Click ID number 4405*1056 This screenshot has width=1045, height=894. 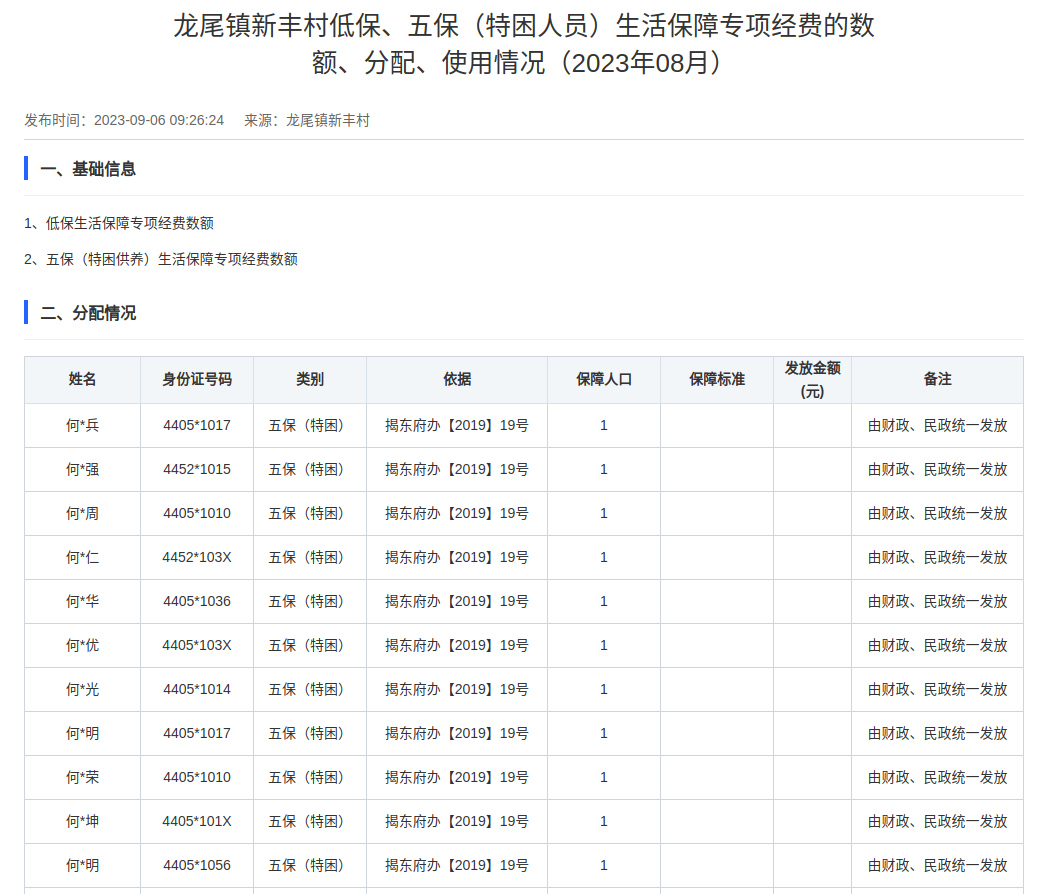tap(197, 865)
